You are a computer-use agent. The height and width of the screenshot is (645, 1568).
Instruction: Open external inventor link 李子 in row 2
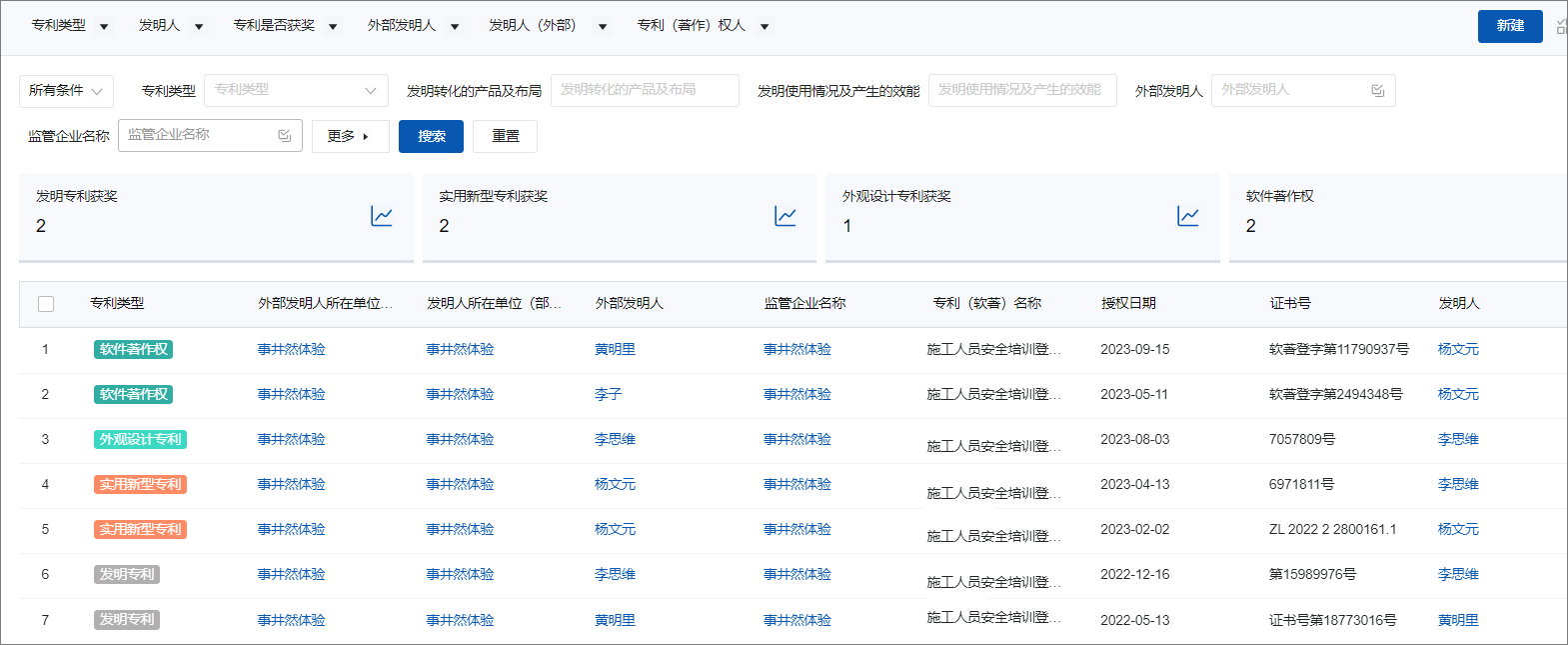608,394
